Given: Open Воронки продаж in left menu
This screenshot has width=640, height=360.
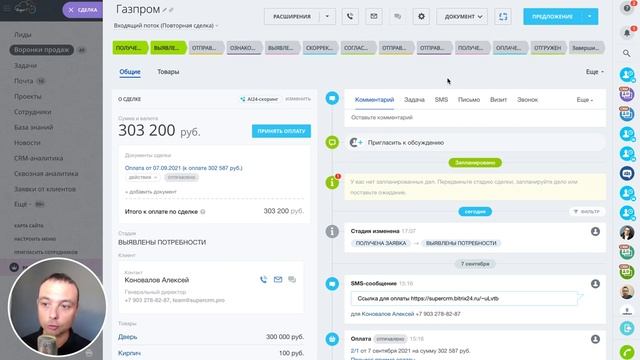Looking at the screenshot, I should tap(42, 50).
